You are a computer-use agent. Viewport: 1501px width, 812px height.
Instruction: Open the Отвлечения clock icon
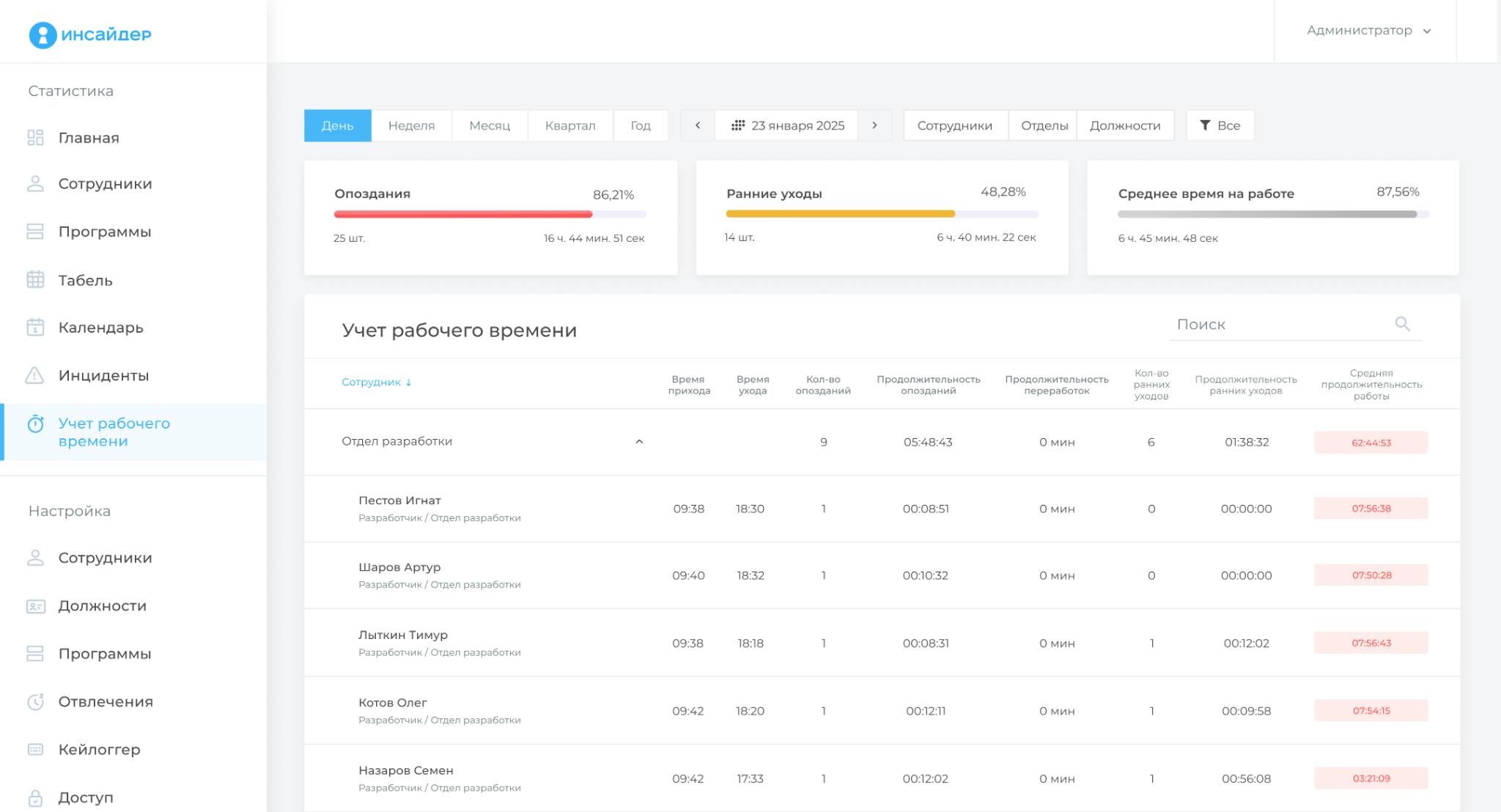point(35,701)
